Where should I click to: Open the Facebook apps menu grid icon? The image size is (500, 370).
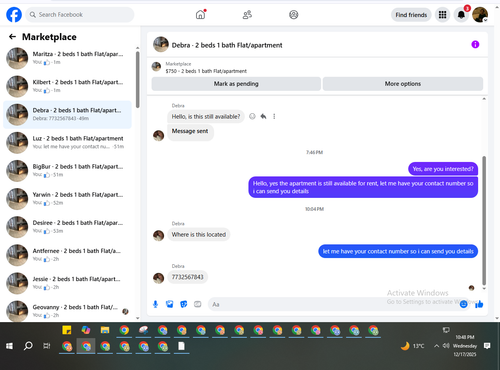442,15
